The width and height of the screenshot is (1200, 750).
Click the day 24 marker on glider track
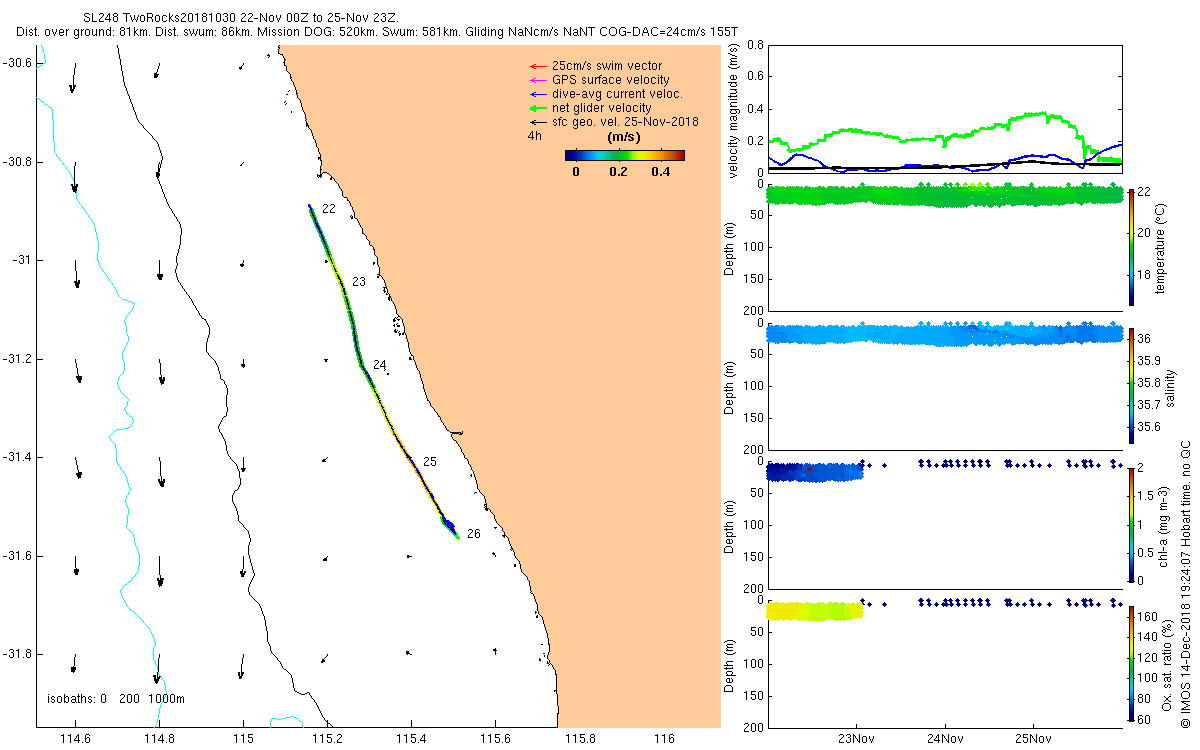pyautogui.click(x=379, y=366)
